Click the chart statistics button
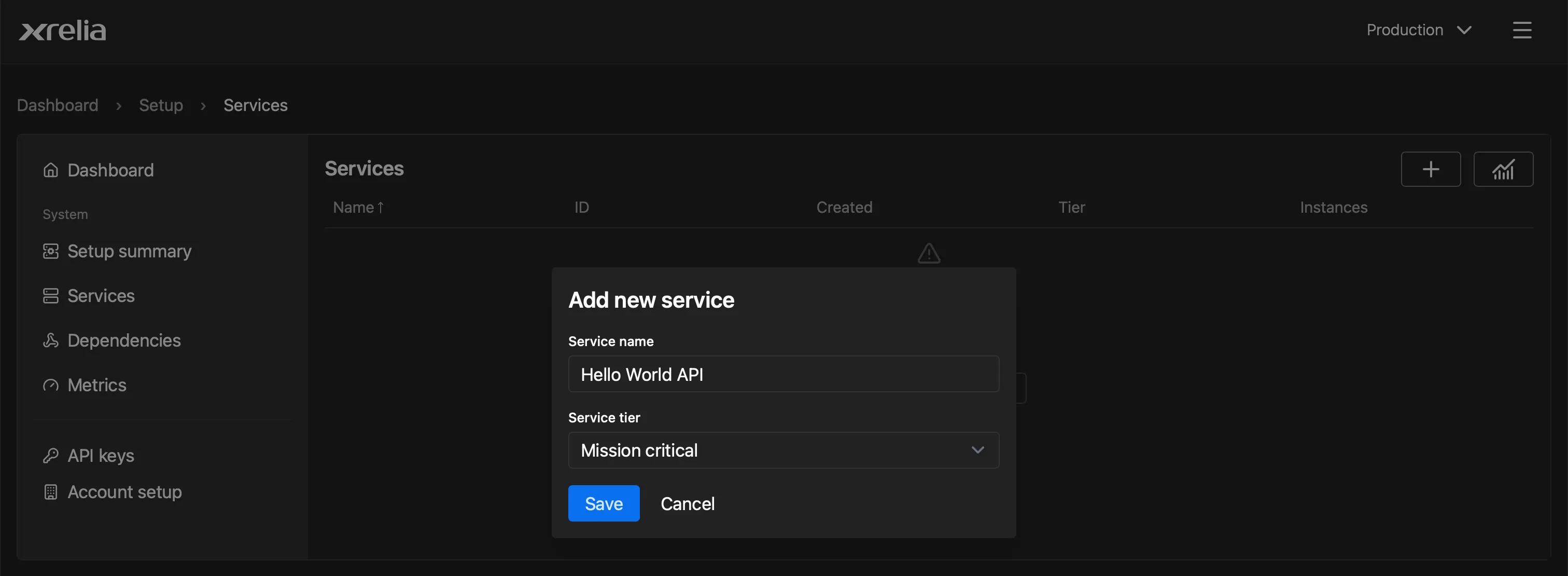Viewport: 1568px width, 576px height. pos(1503,169)
